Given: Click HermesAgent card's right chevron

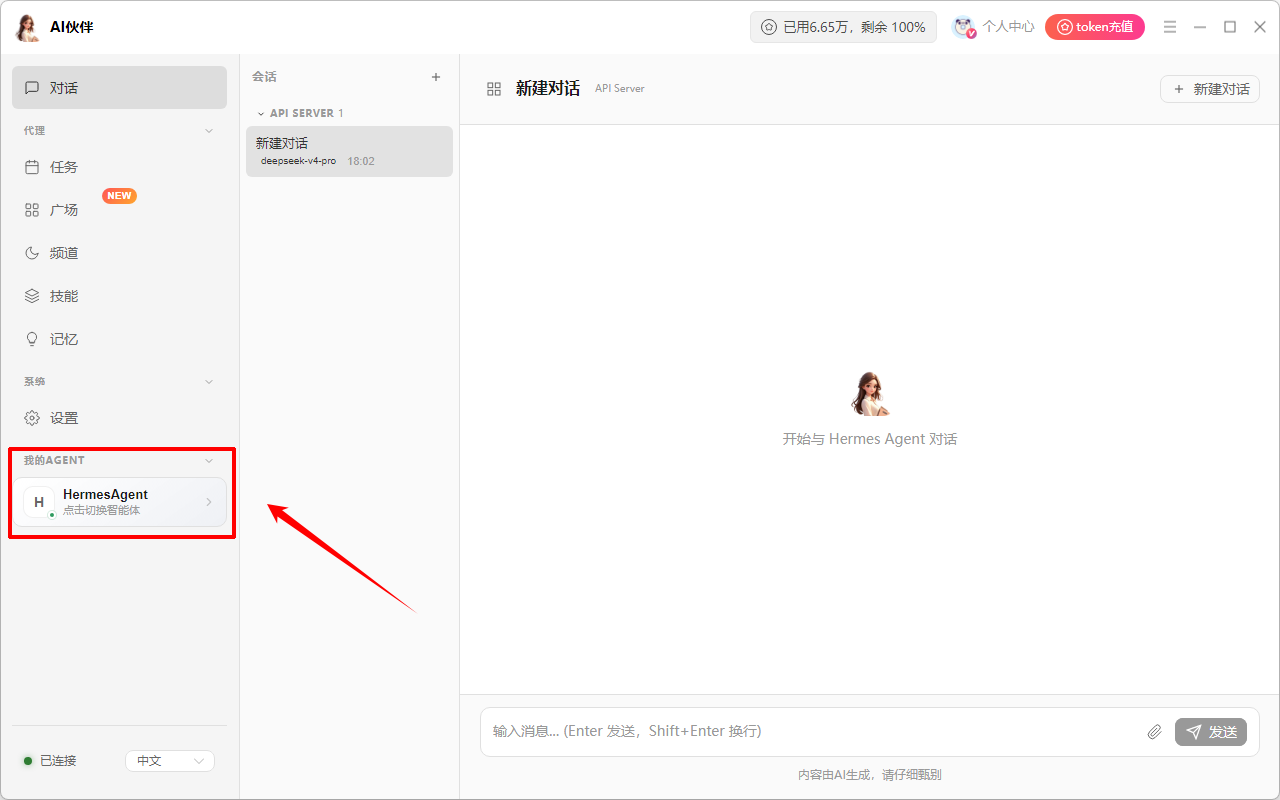Looking at the screenshot, I should tap(209, 502).
